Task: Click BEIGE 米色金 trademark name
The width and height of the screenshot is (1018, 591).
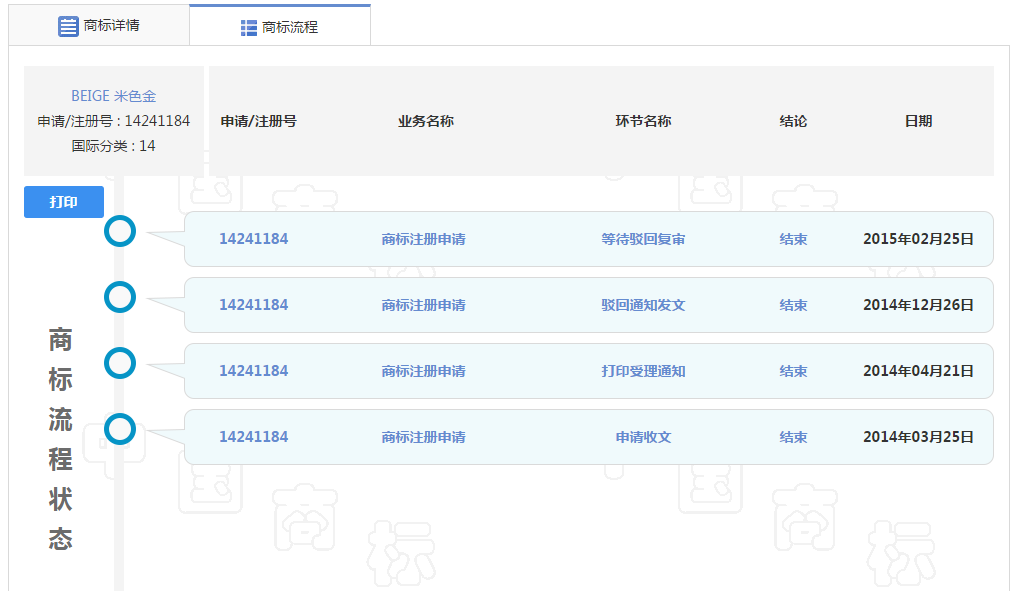Action: click(114, 96)
